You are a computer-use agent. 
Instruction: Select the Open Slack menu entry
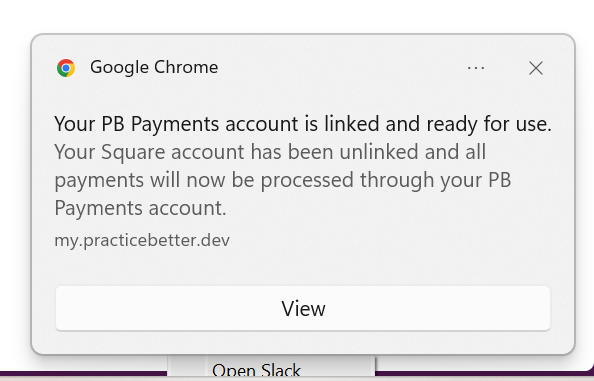tap(256, 370)
